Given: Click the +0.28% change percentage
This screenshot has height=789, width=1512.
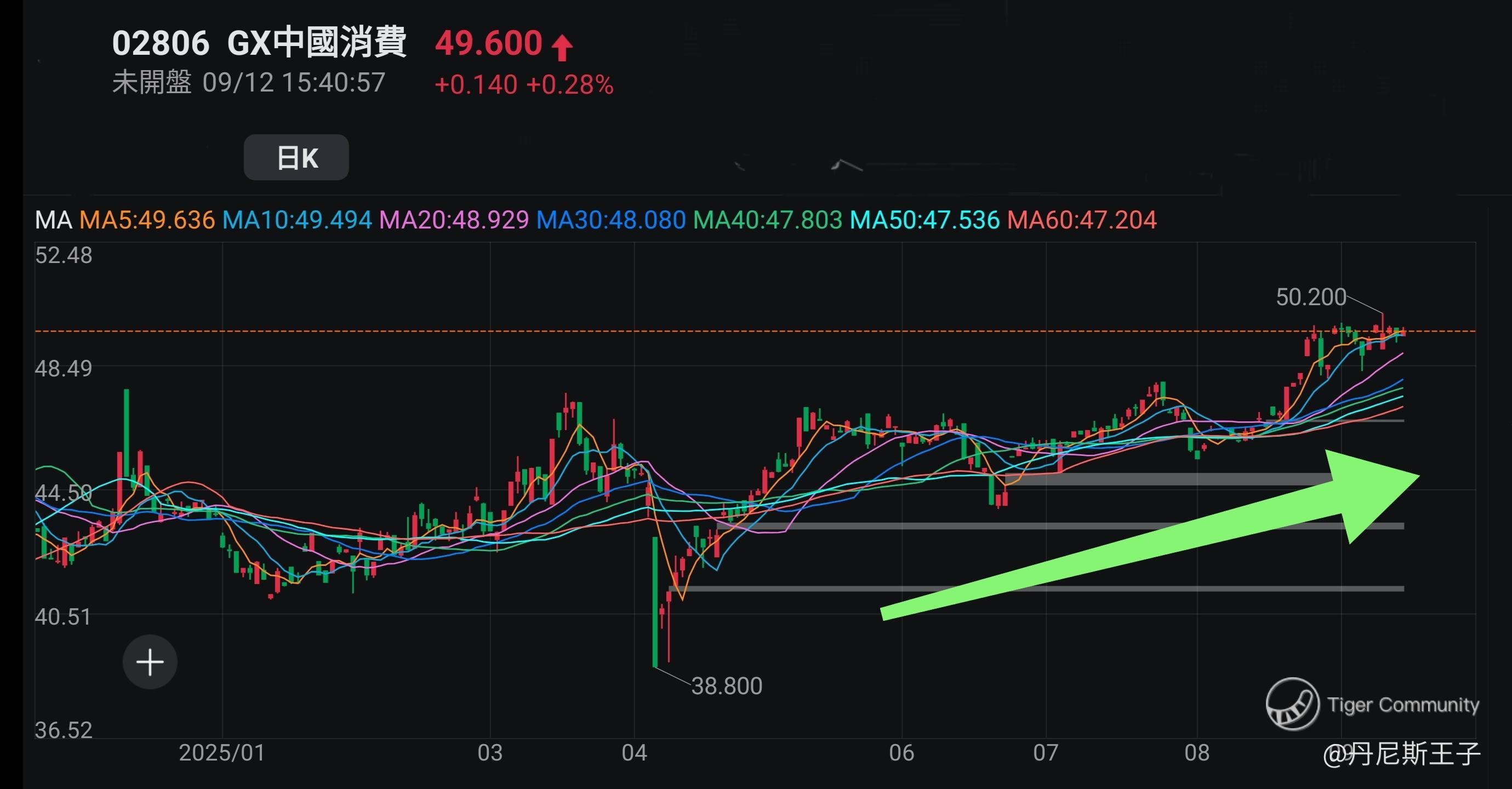Looking at the screenshot, I should [x=569, y=84].
